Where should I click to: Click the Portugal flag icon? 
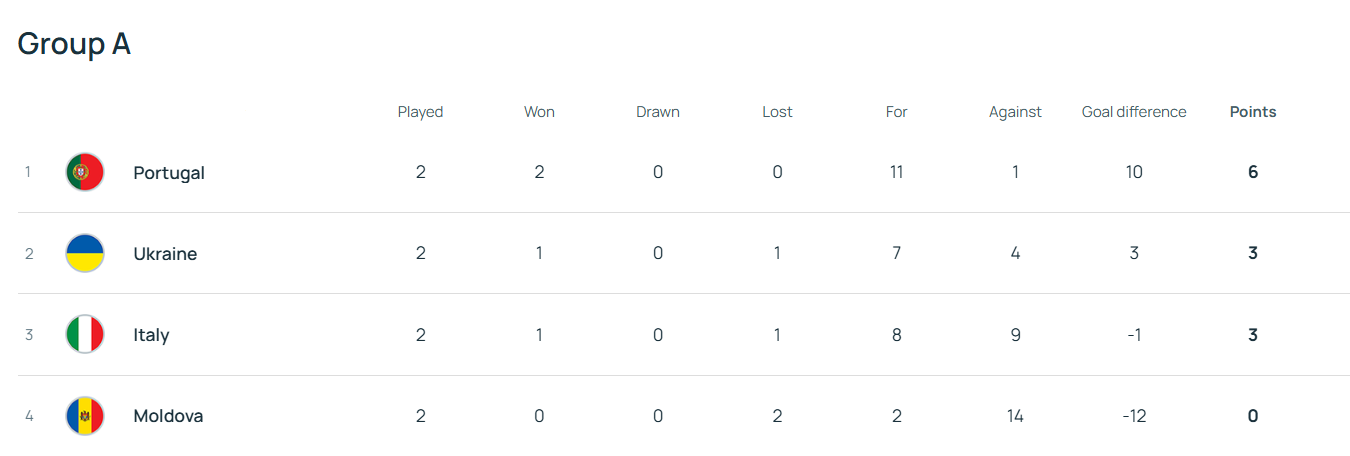(85, 172)
